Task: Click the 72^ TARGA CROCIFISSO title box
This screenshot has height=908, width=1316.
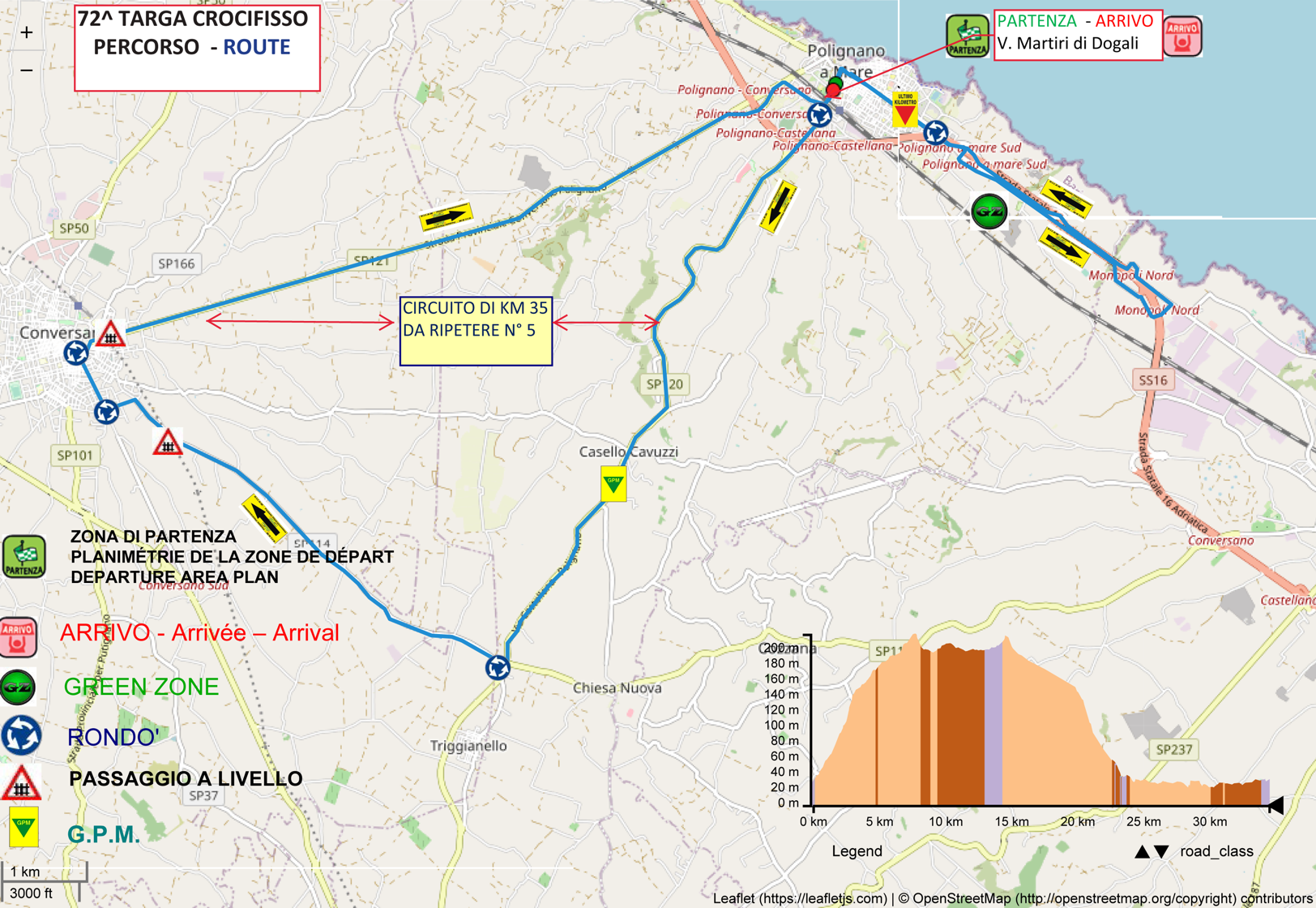Action: (x=197, y=48)
